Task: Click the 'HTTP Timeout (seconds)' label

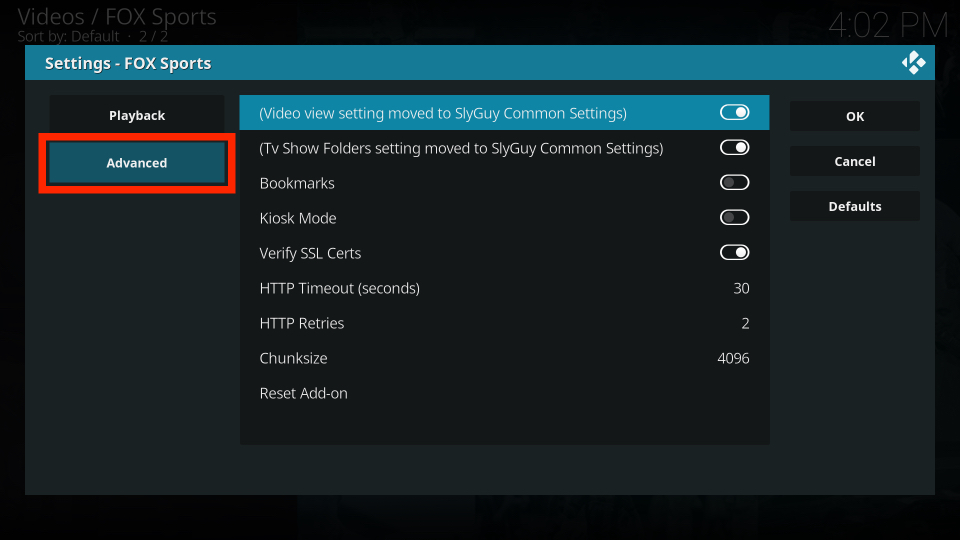Action: [x=339, y=288]
